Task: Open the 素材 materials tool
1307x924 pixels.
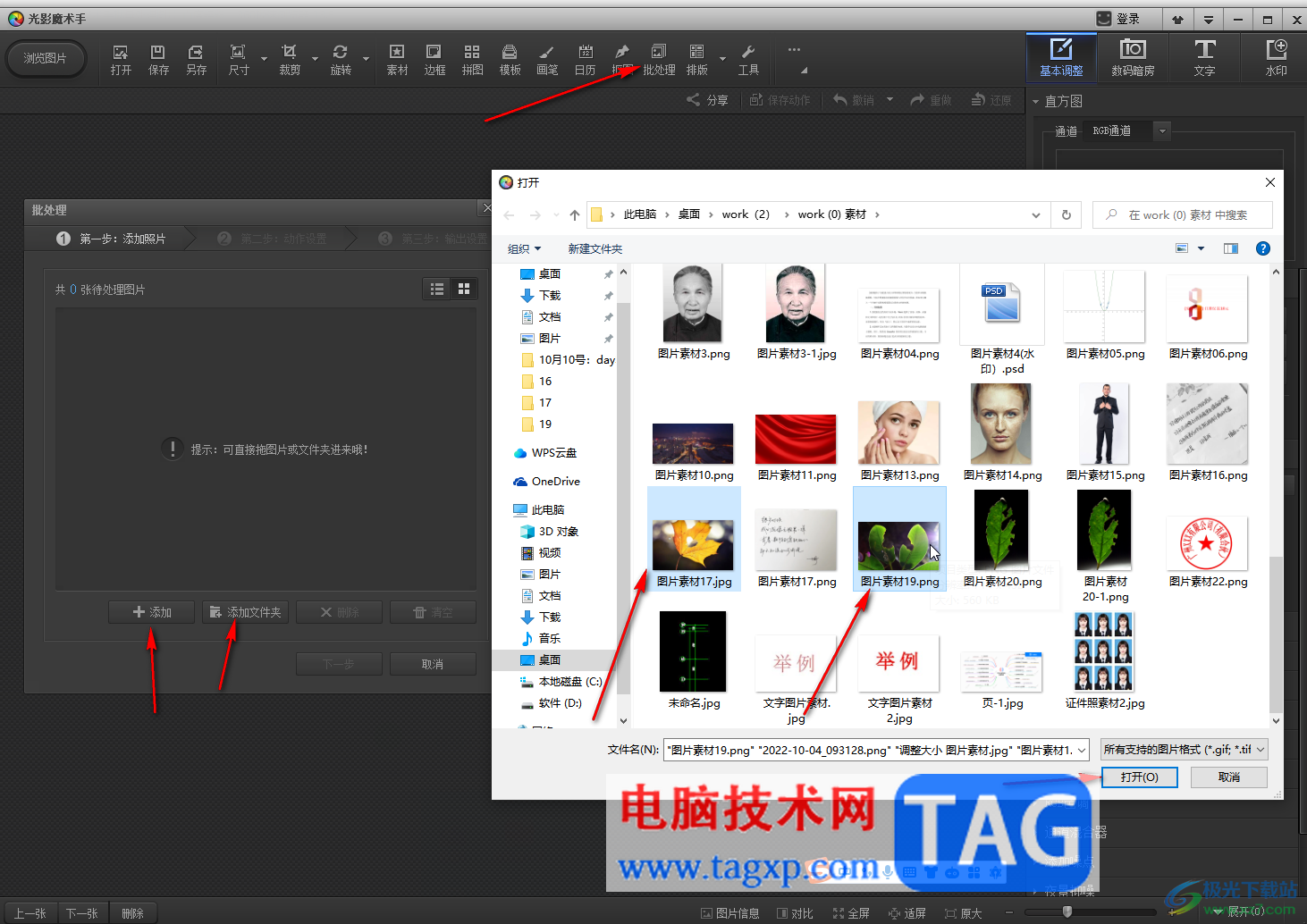Action: click(x=397, y=60)
